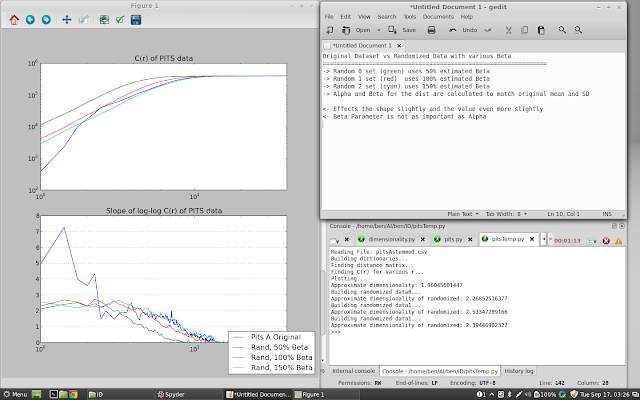Open gedit's View menu
Image resolution: width=640 pixels, height=400 pixels.
point(364,17)
